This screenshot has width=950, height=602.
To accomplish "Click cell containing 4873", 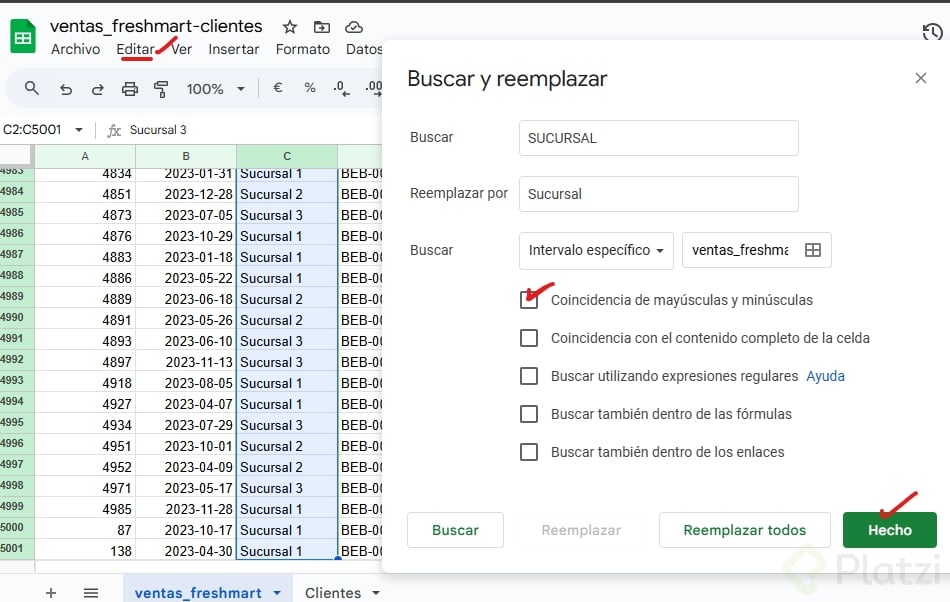I will click(85, 215).
